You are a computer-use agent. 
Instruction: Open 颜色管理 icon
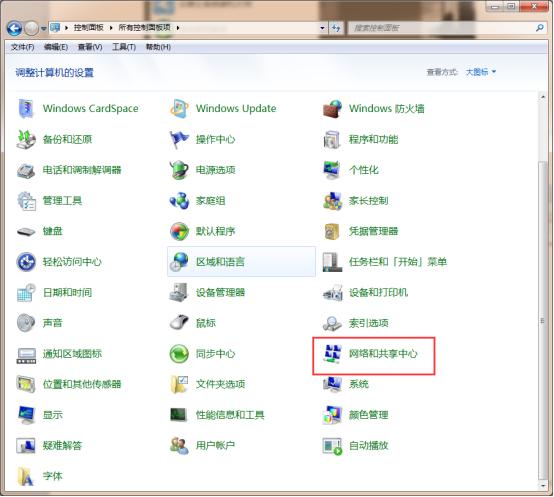pyautogui.click(x=332, y=415)
